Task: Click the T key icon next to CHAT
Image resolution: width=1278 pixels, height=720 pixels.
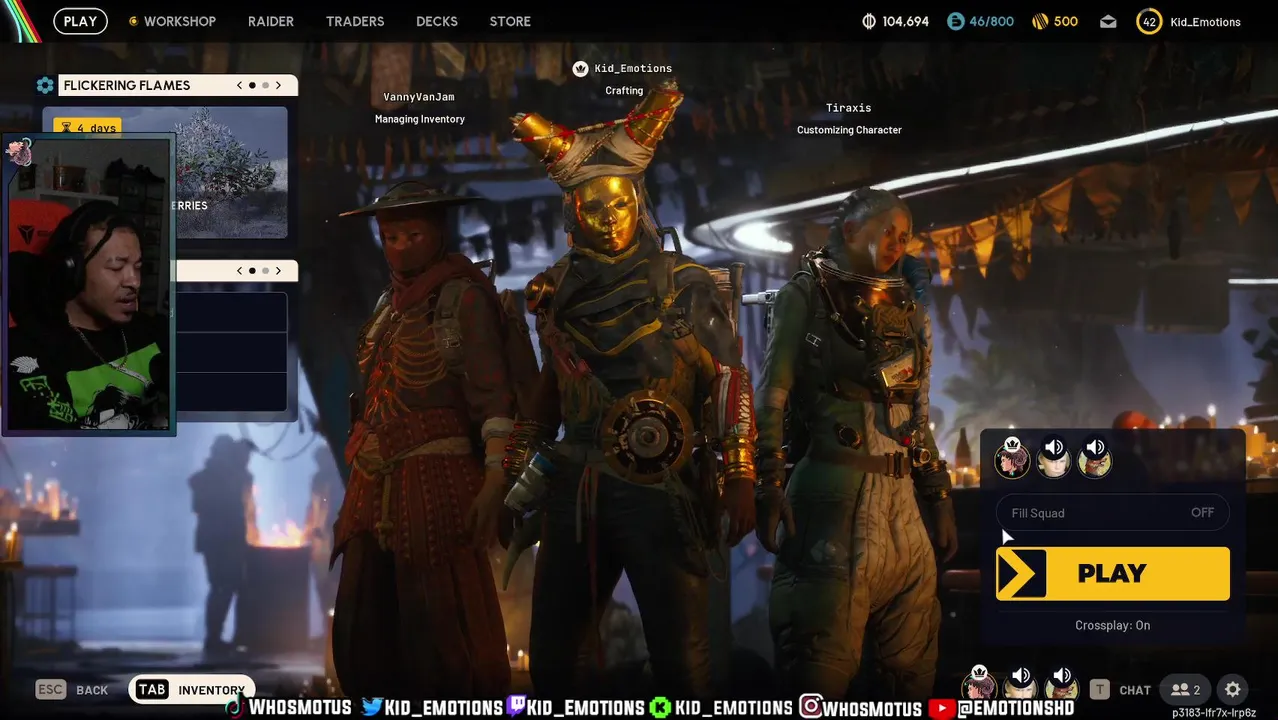Action: (x=1100, y=689)
